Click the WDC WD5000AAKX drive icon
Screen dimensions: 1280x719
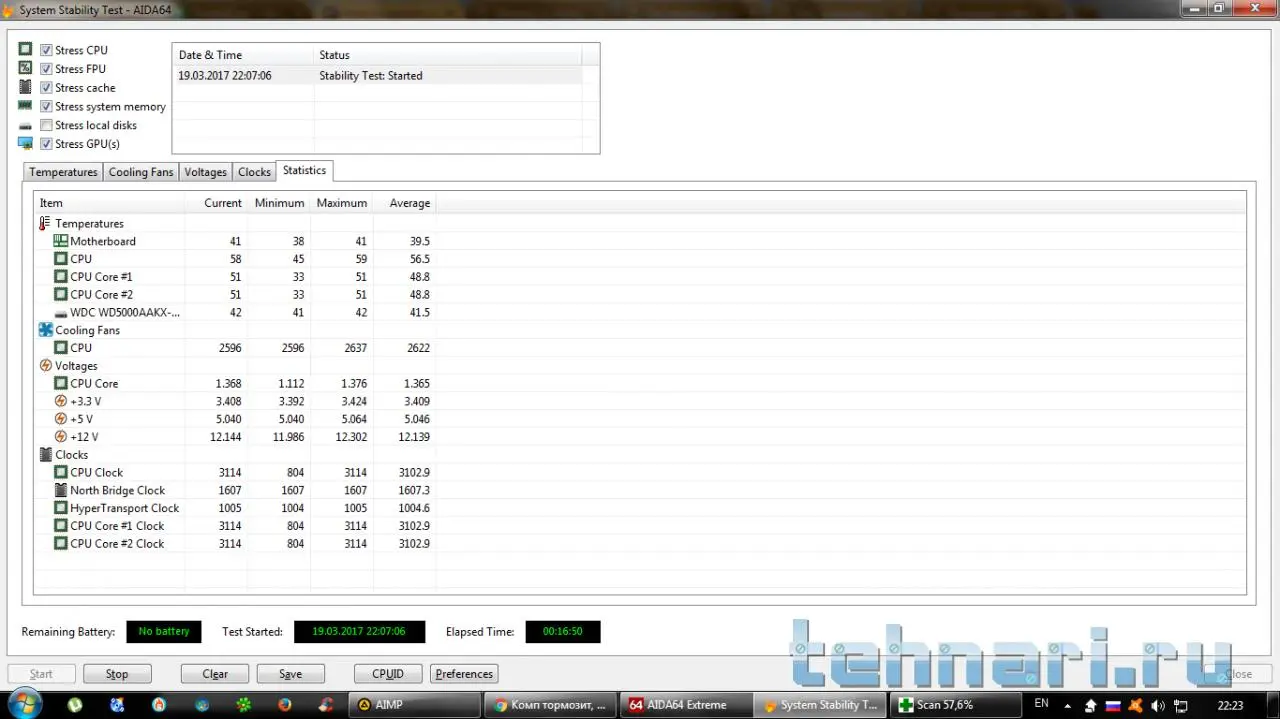click(61, 313)
